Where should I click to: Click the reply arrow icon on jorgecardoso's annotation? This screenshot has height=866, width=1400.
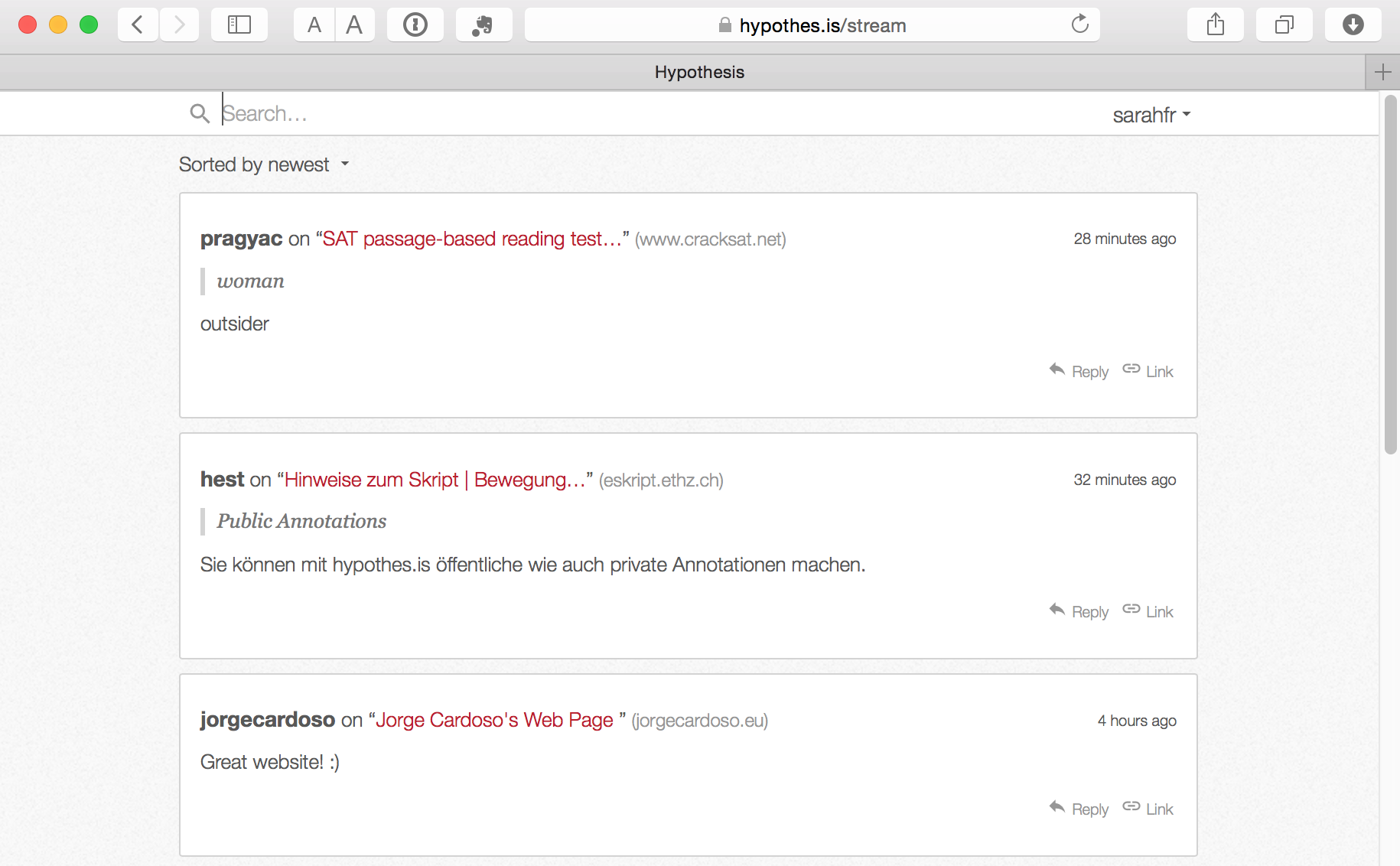click(1057, 807)
